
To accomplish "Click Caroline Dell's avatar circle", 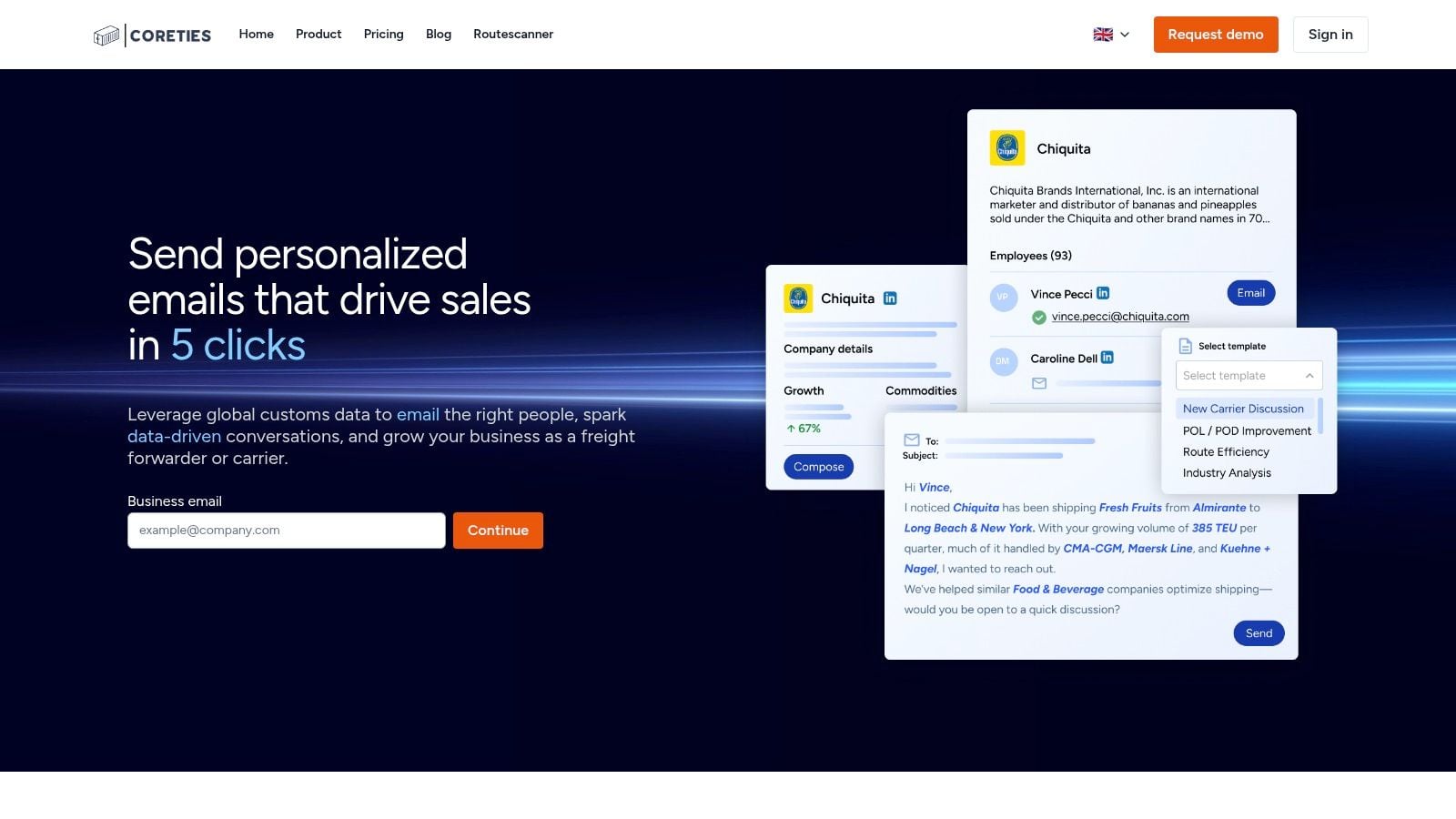I will 1004,361.
